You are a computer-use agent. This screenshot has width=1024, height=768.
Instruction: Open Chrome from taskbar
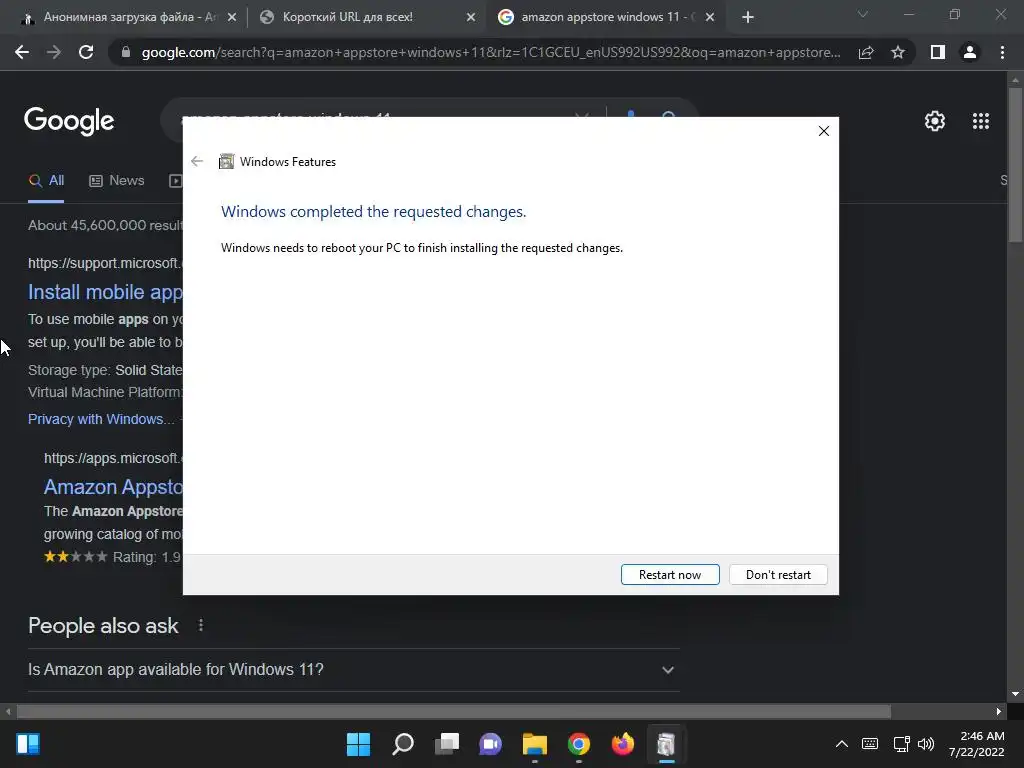click(x=579, y=744)
